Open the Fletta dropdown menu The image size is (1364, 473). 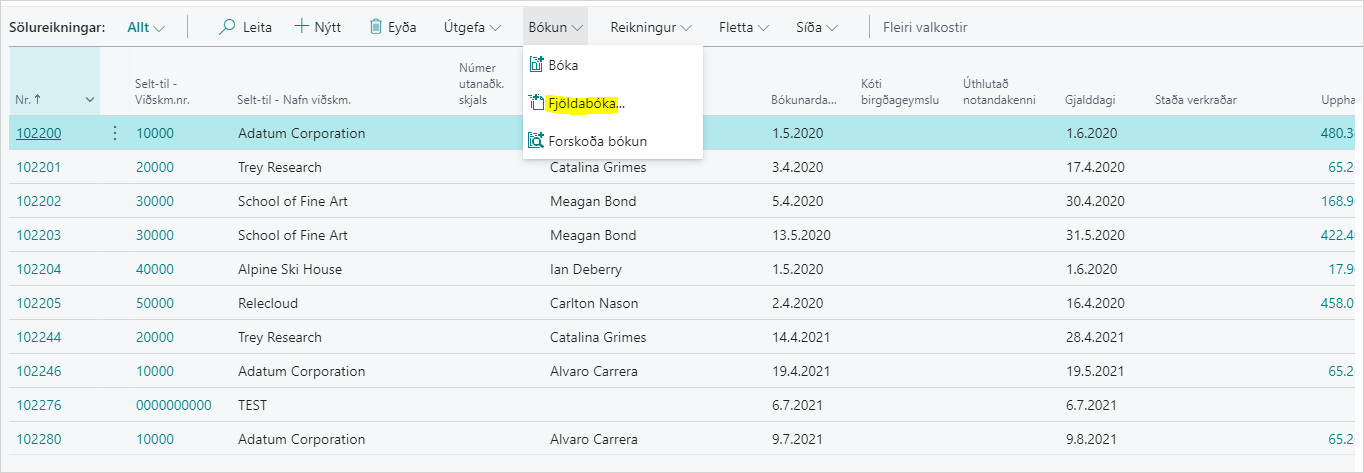pyautogui.click(x=744, y=27)
